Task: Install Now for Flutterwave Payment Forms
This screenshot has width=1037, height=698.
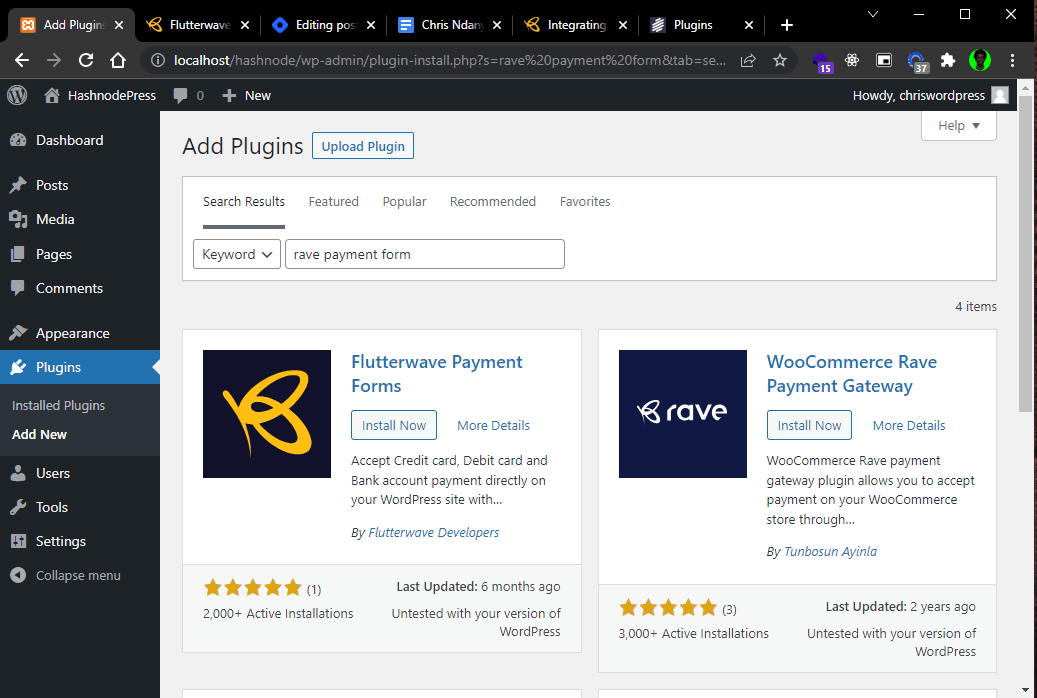Action: point(394,425)
